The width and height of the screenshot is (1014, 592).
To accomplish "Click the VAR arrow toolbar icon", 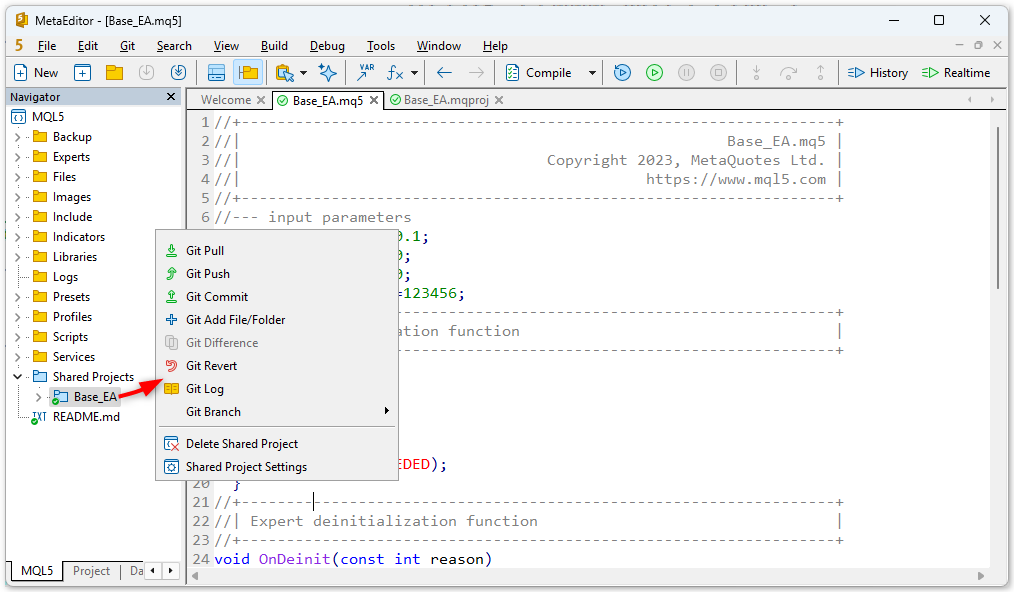I will [x=365, y=73].
